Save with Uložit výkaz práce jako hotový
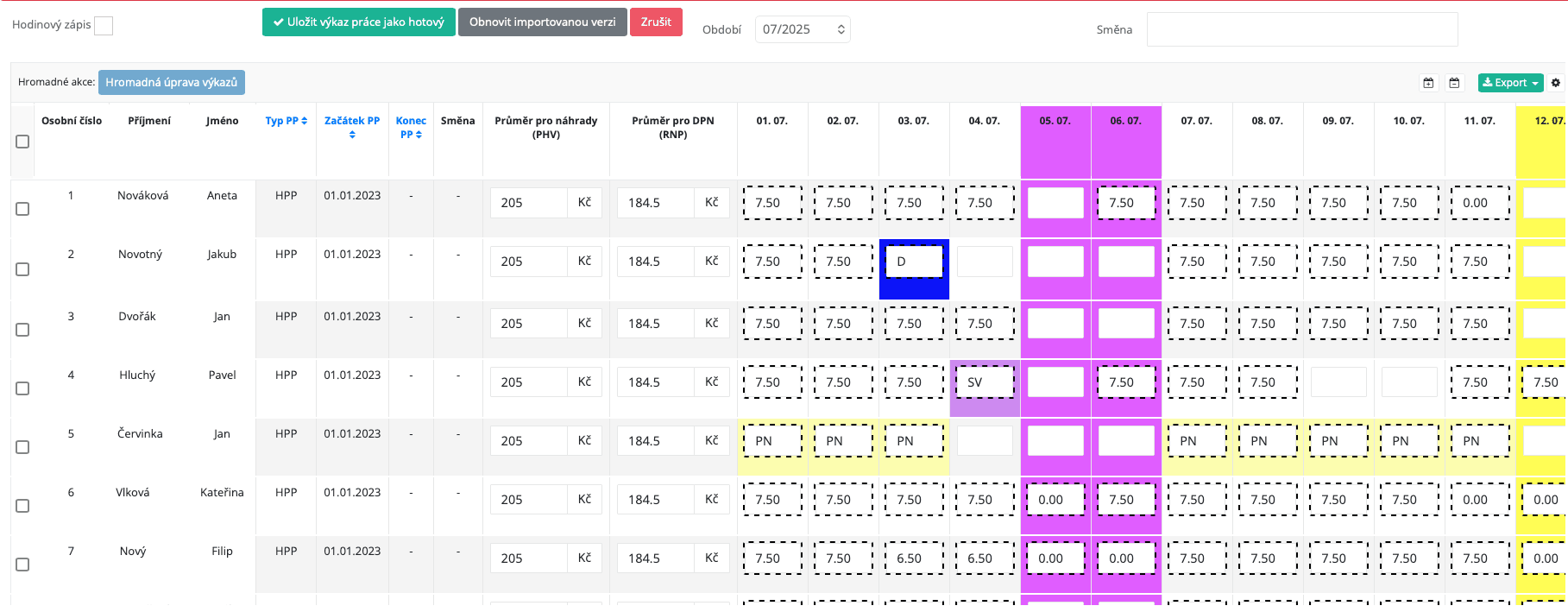The image size is (1568, 612). [x=359, y=22]
